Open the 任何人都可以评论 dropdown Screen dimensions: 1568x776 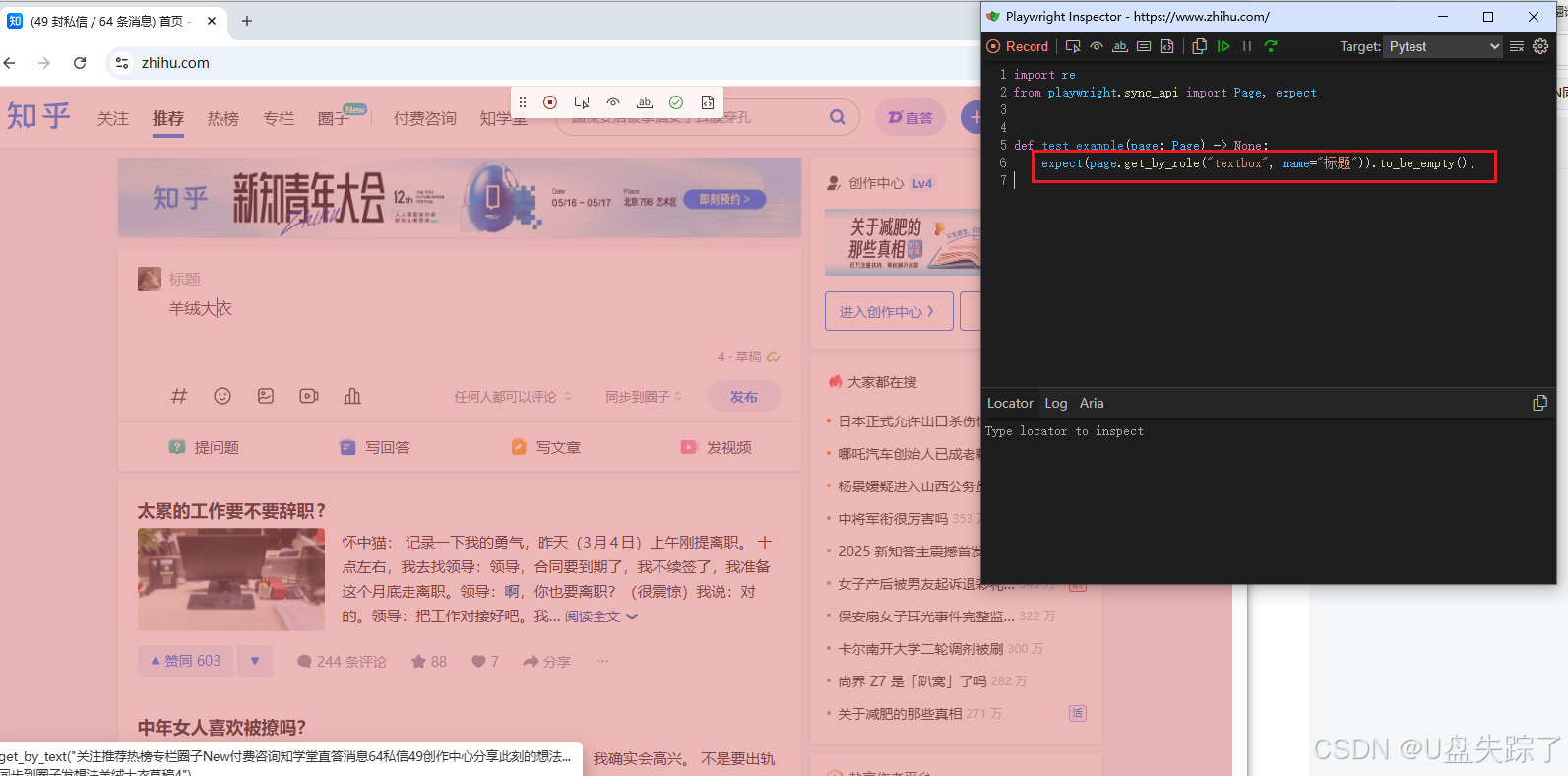(x=513, y=397)
